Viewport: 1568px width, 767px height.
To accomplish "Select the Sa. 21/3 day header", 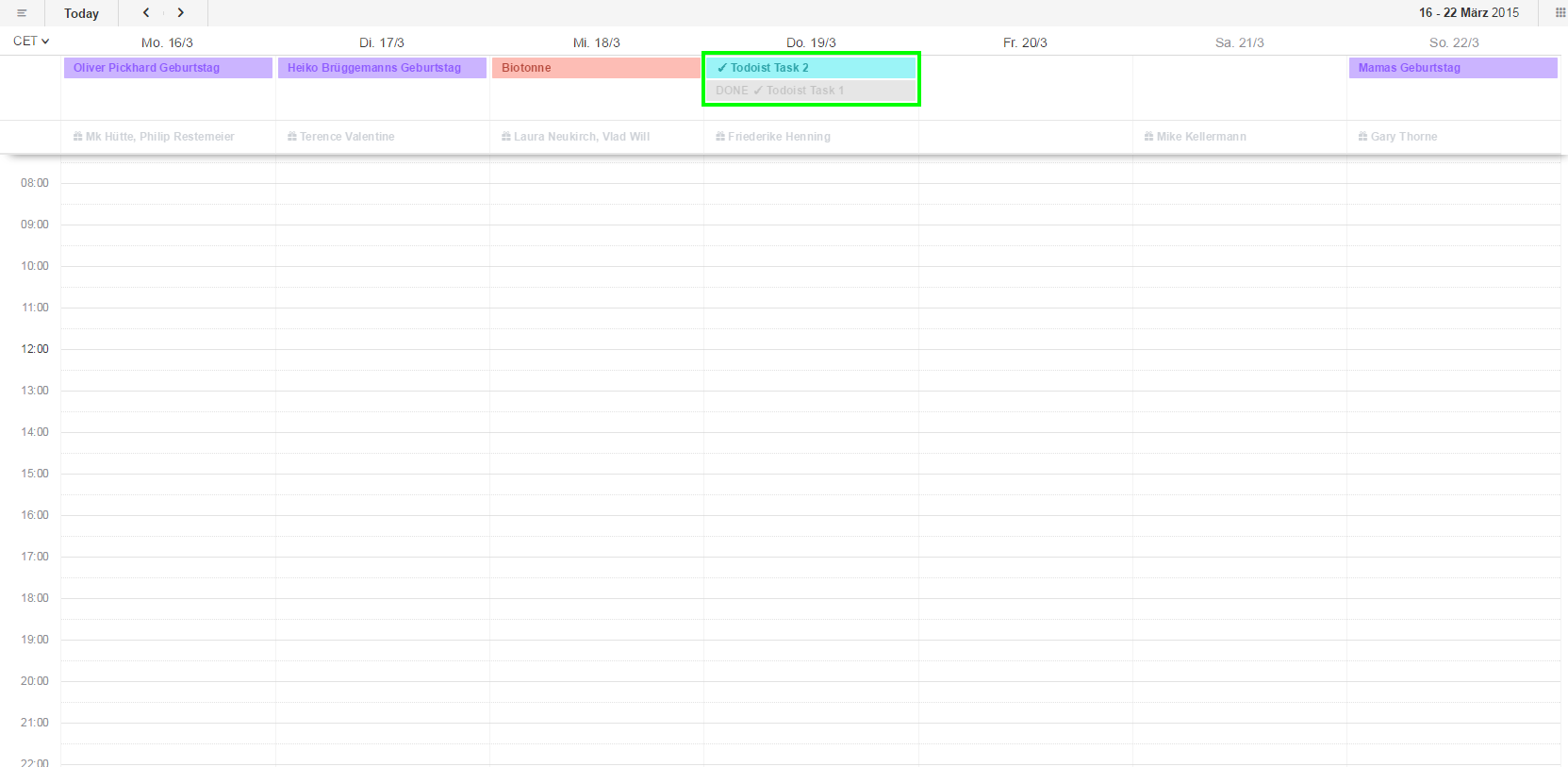I will point(1240,42).
